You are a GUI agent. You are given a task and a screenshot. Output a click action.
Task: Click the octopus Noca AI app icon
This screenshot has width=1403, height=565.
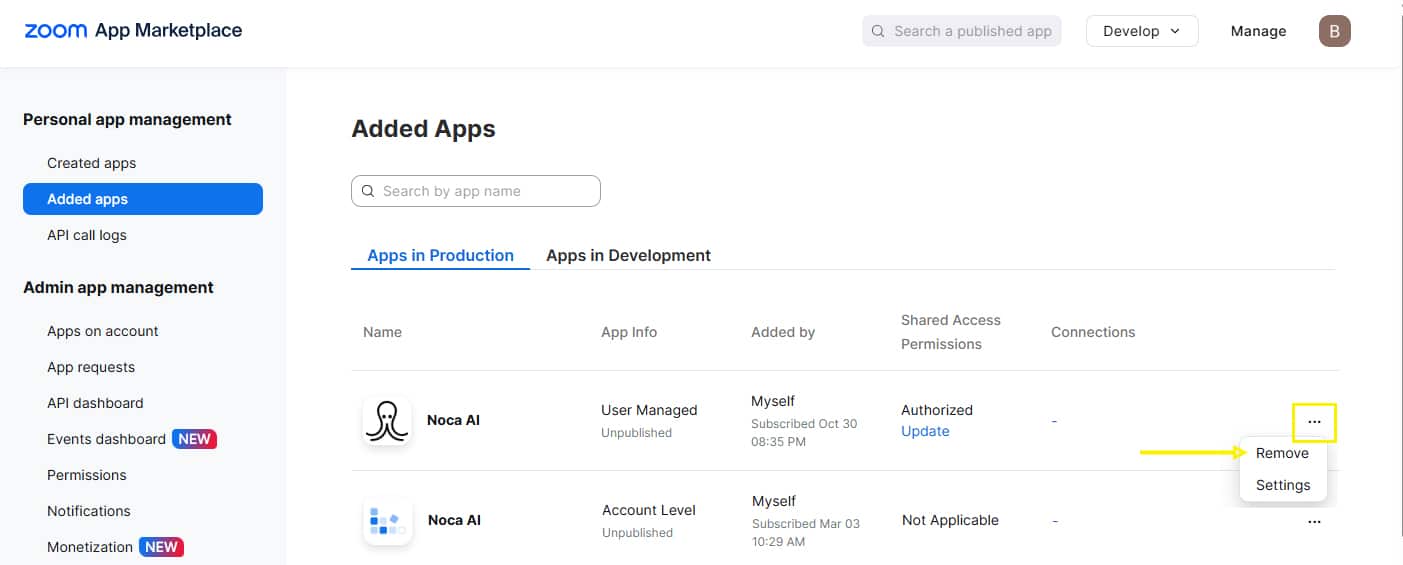[387, 421]
